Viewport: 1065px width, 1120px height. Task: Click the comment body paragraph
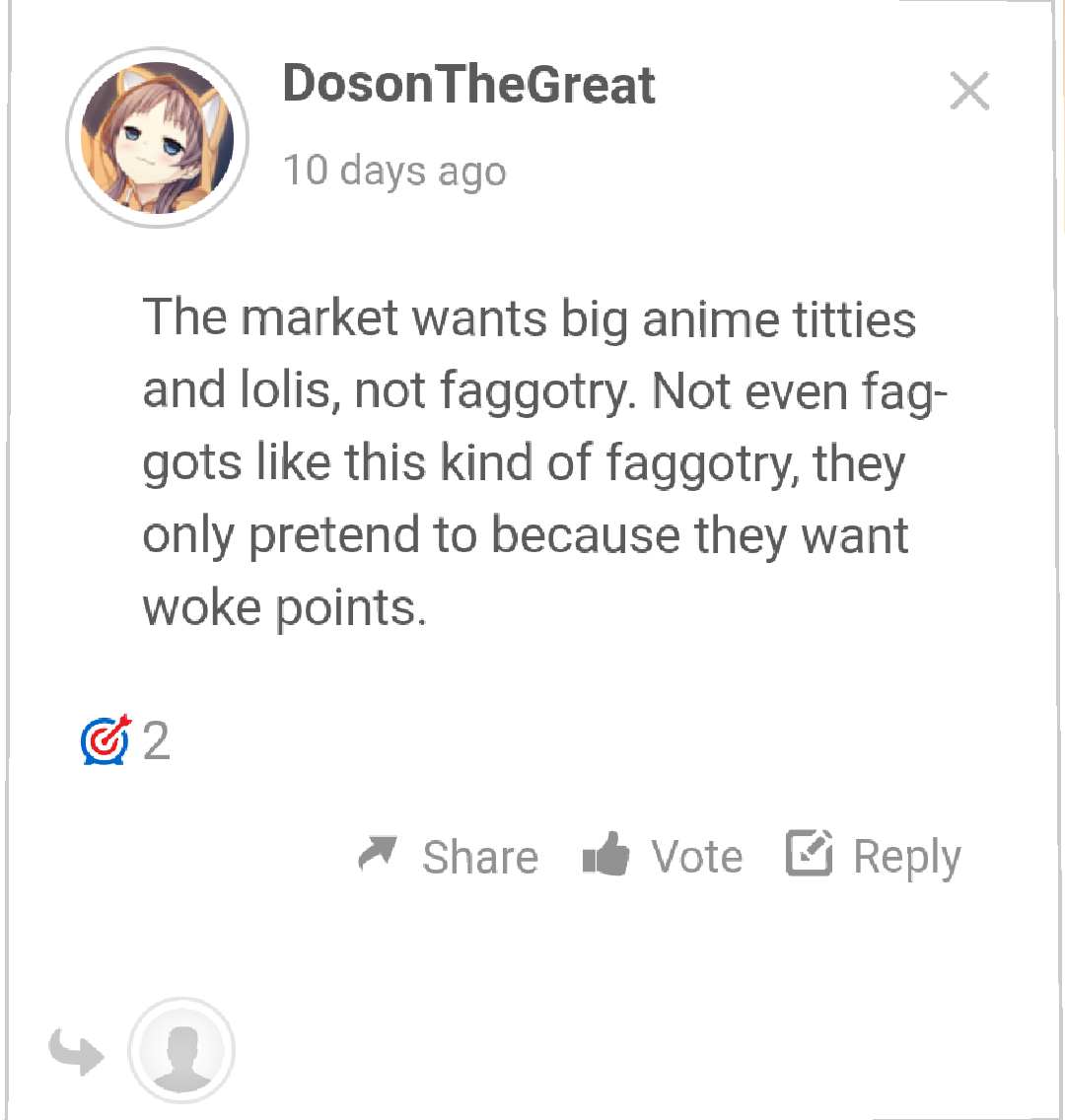[545, 462]
